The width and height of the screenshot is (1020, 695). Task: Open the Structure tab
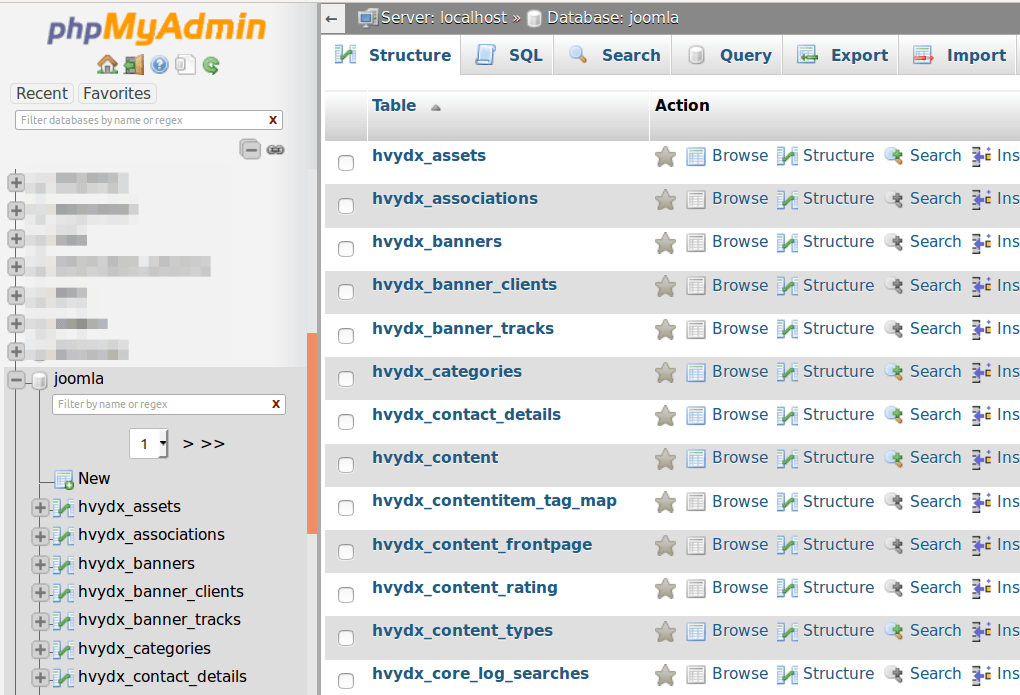[393, 55]
